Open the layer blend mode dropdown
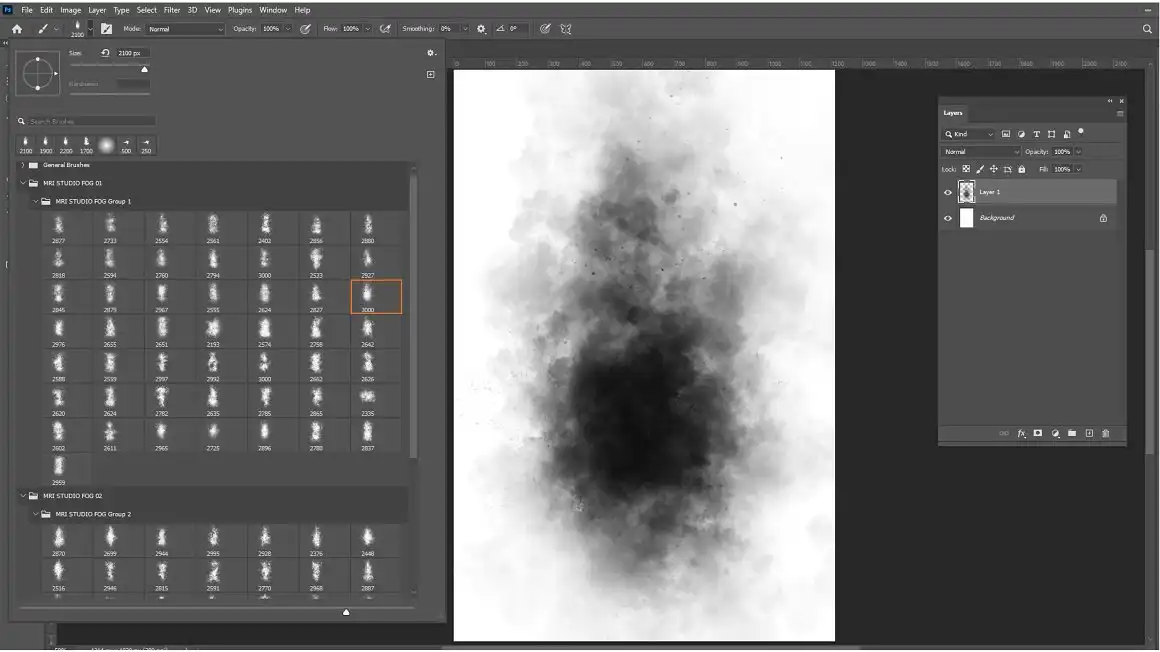1160x652 pixels. 981,152
